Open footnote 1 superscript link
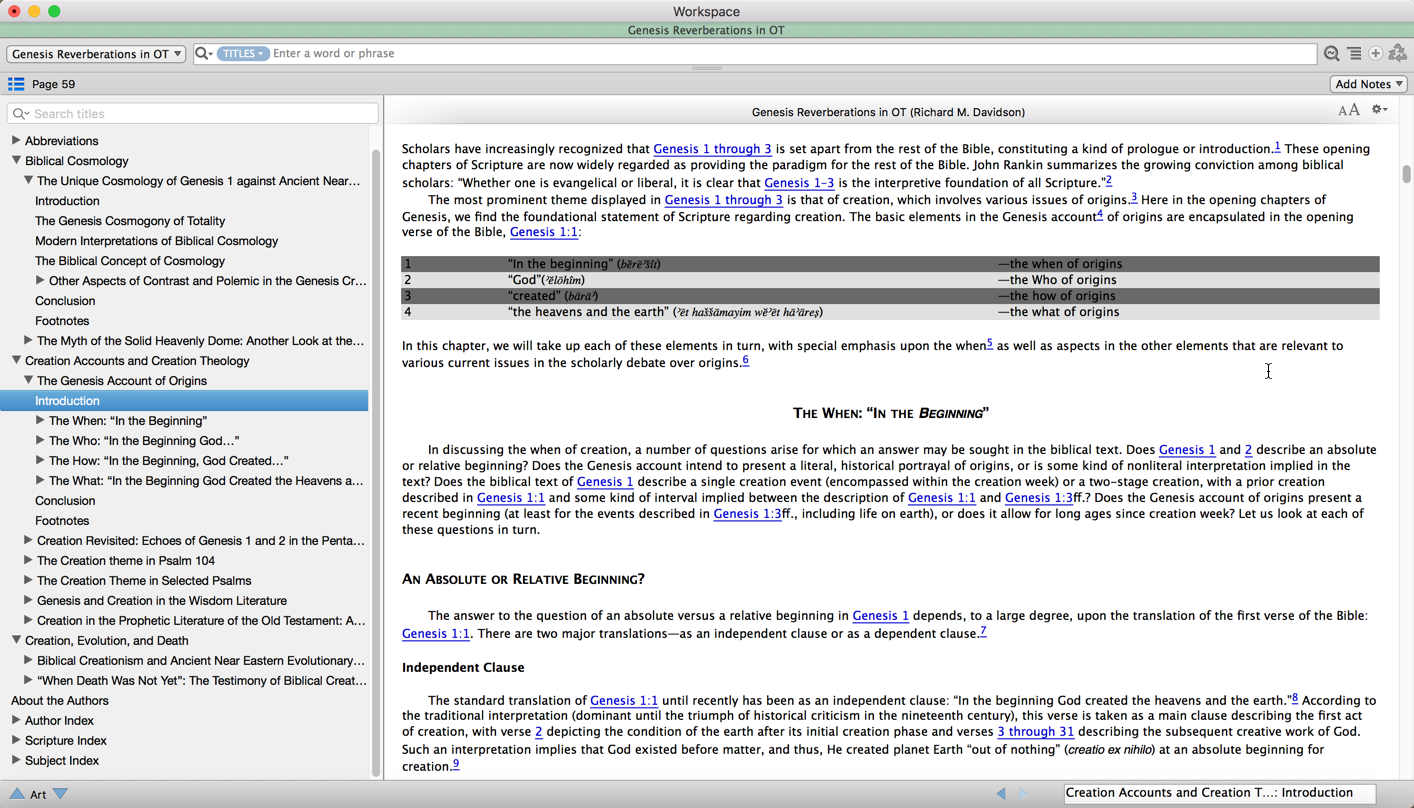Screen dimensions: 1414x808 (x=1277, y=147)
